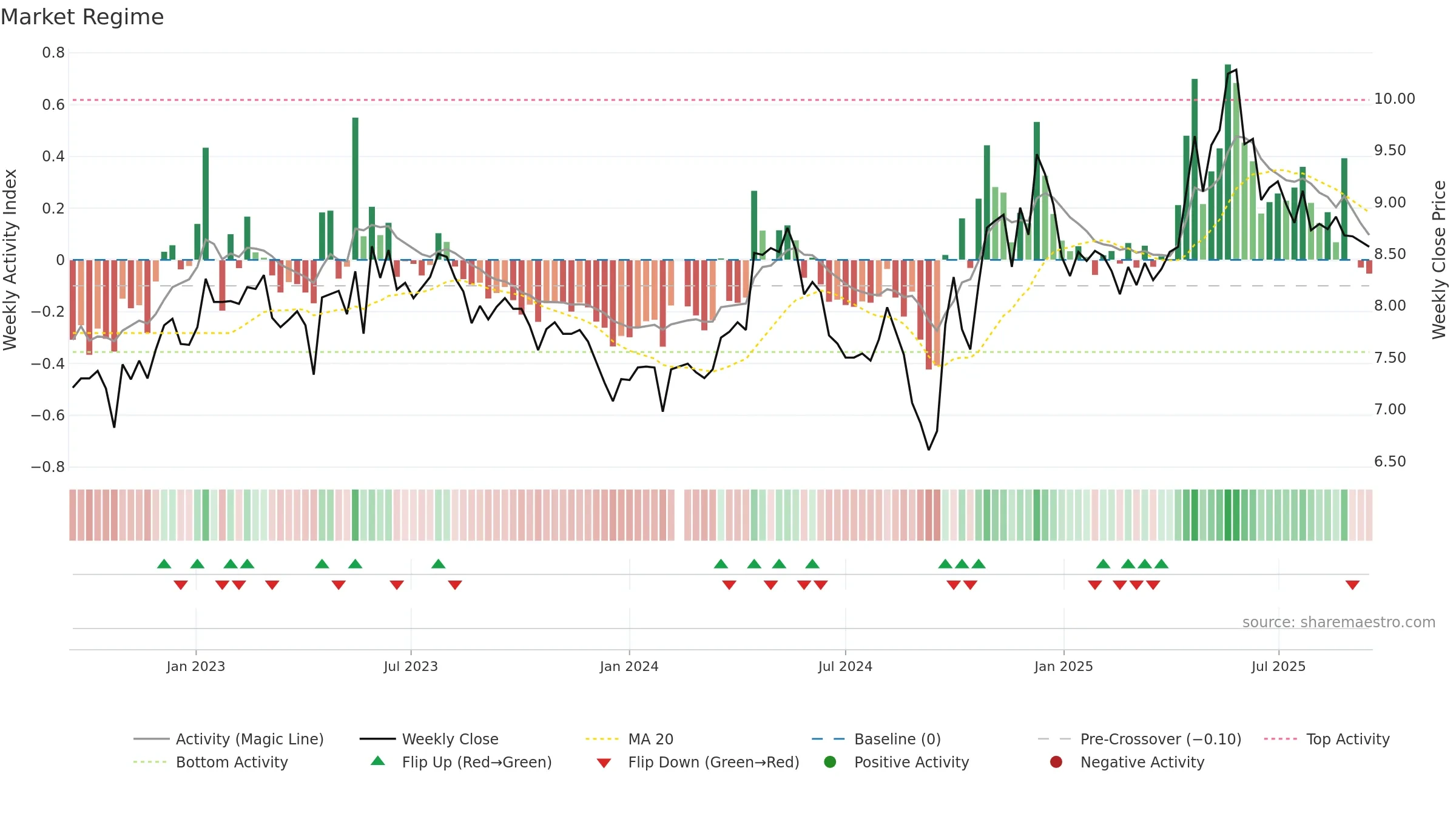Toggle the Activity (Magic Line) legend entry

point(229,739)
